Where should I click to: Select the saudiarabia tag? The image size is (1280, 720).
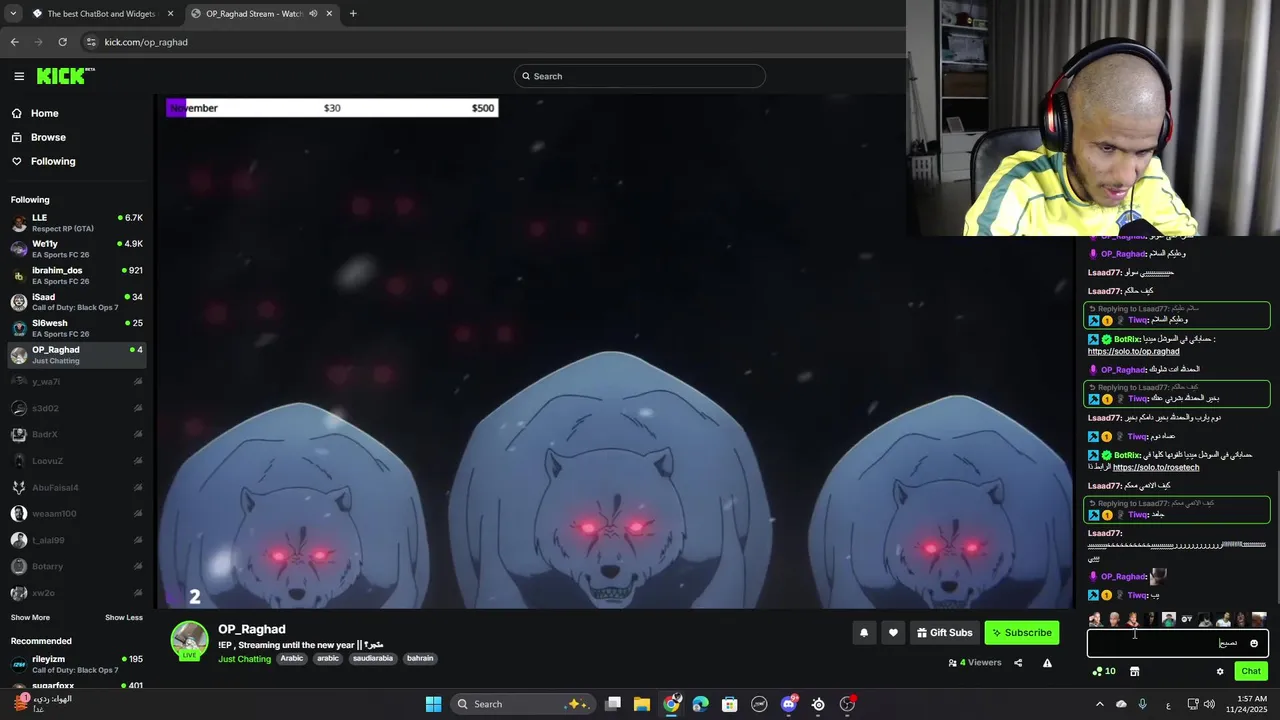click(372, 659)
